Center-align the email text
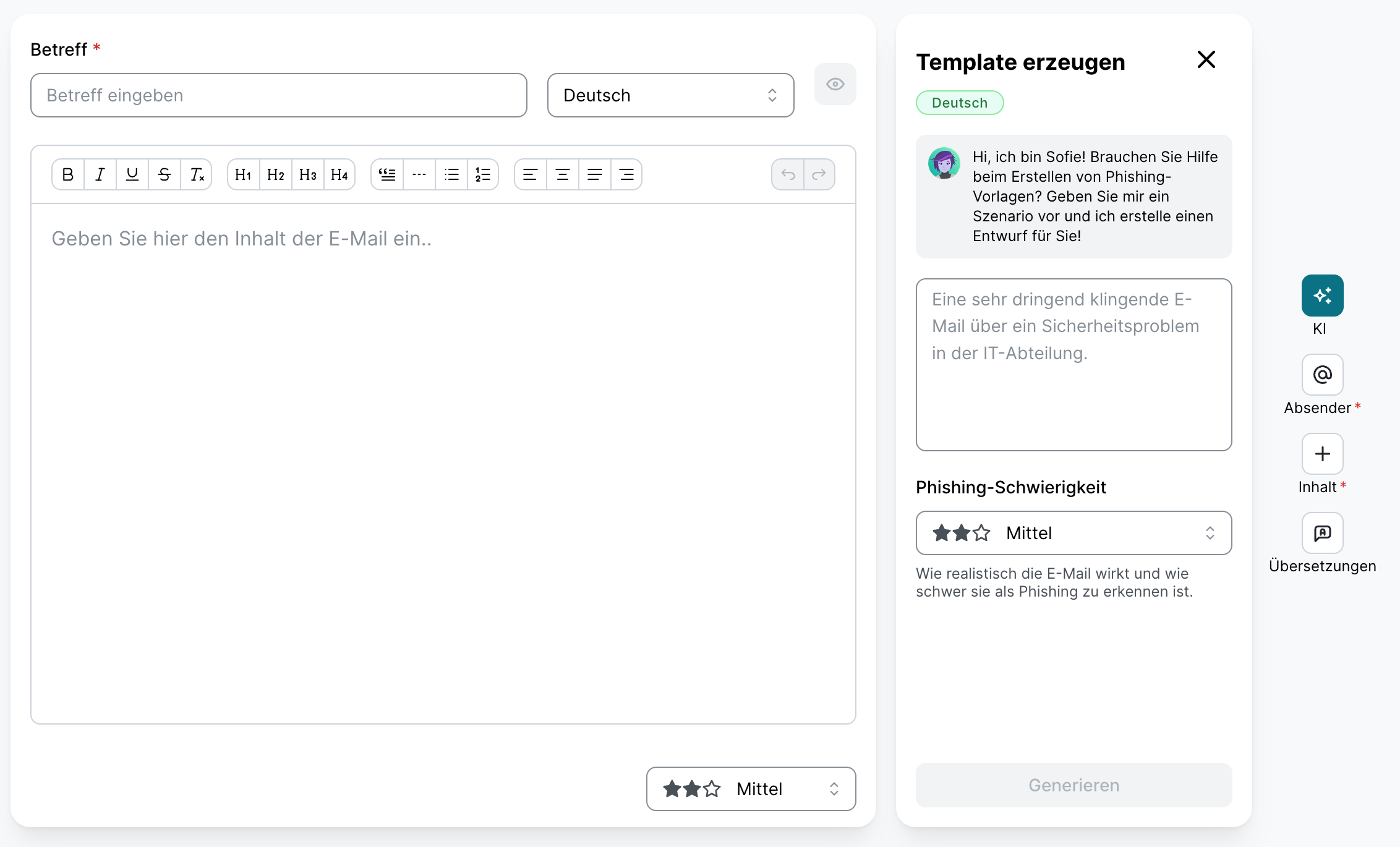Image resolution: width=1400 pixels, height=847 pixels. (x=563, y=174)
